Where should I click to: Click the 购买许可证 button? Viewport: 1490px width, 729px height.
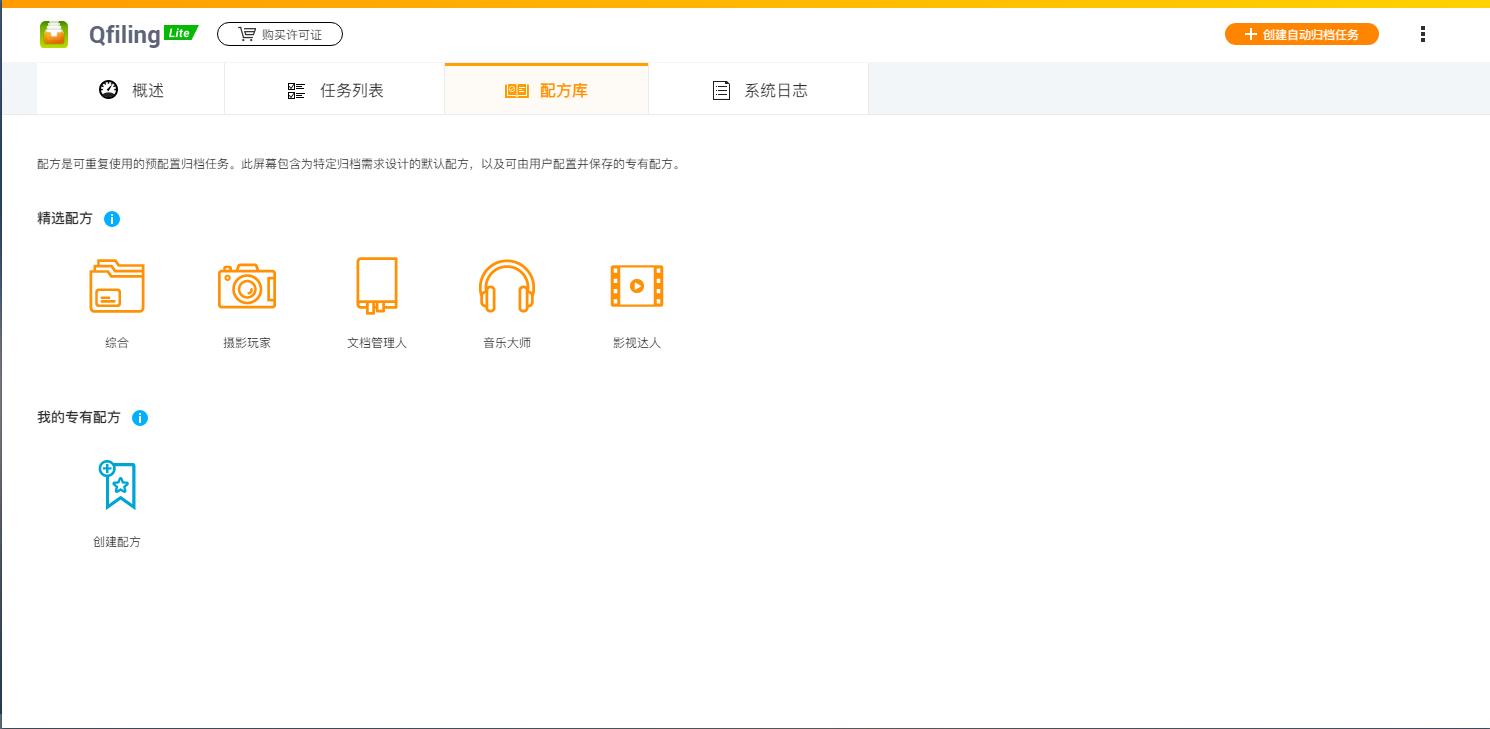[279, 33]
